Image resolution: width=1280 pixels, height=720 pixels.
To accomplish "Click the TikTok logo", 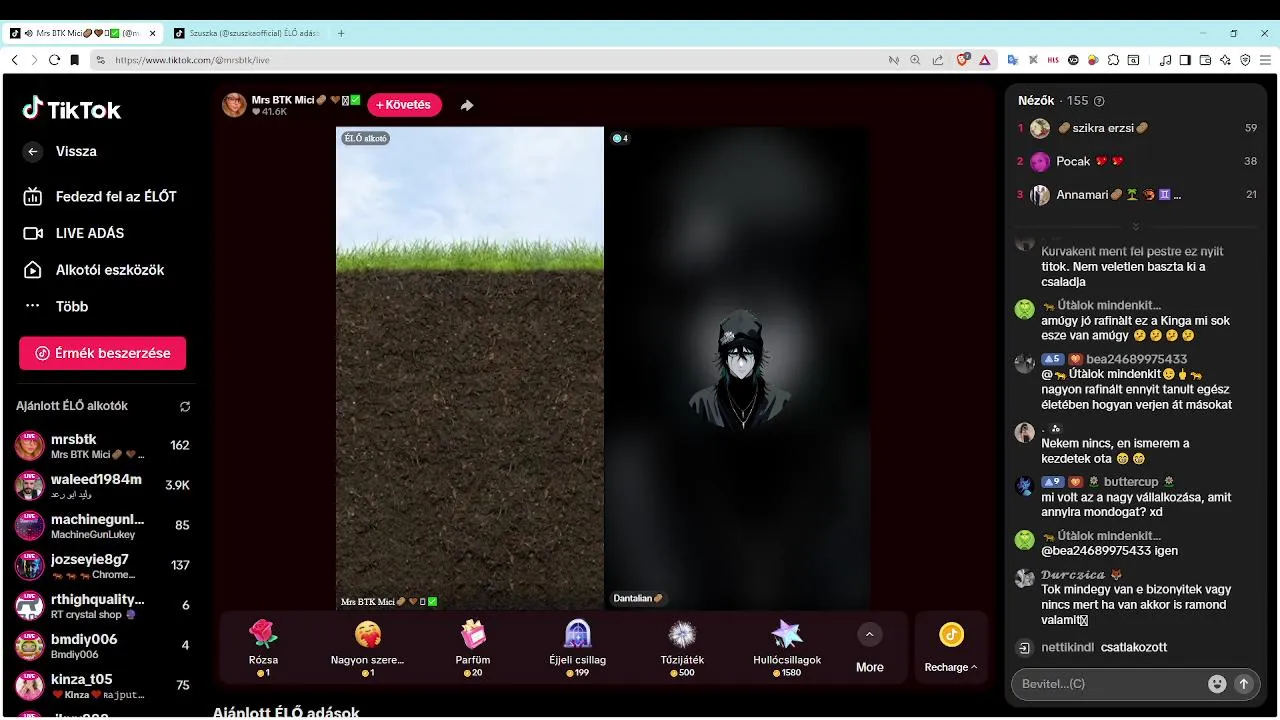I will point(72,109).
